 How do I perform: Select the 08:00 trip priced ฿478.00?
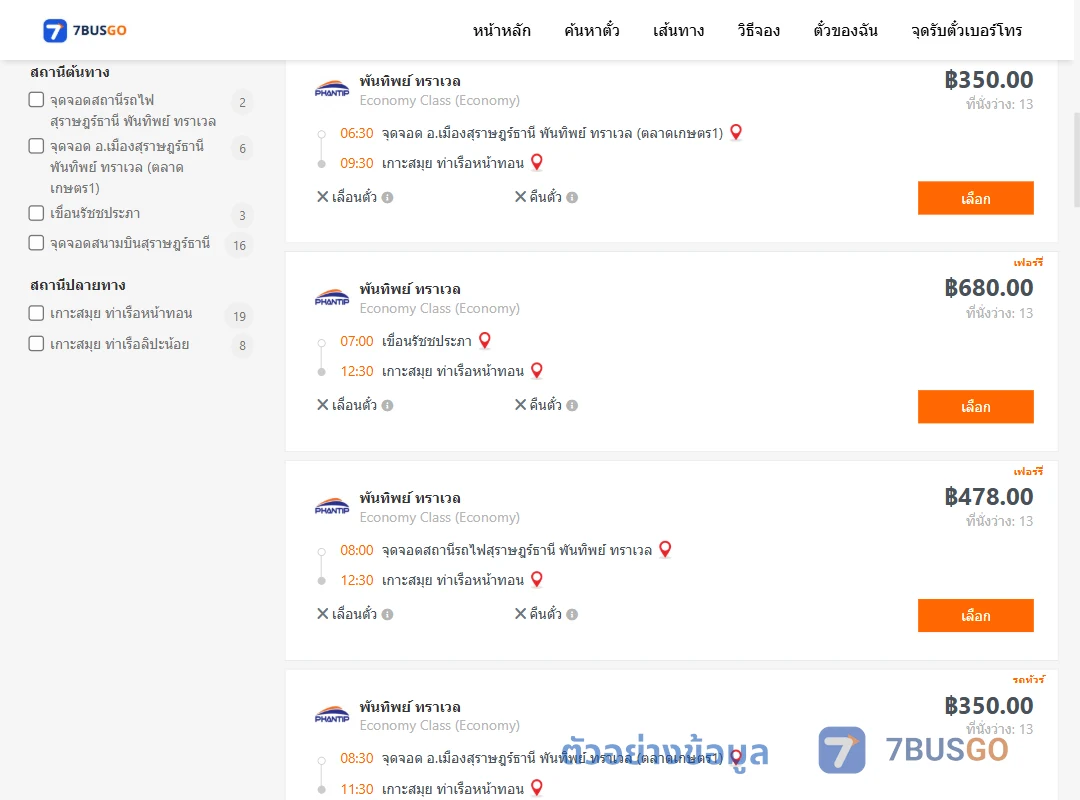[x=975, y=615]
